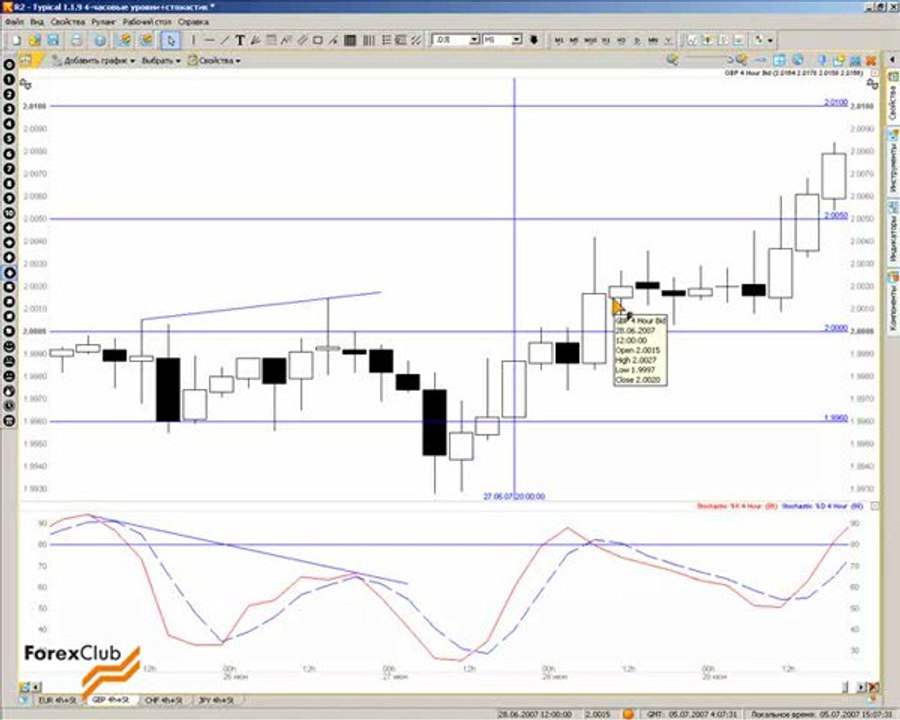Switch to the CHF 4h+St tab
This screenshot has width=900, height=720.
(x=164, y=700)
